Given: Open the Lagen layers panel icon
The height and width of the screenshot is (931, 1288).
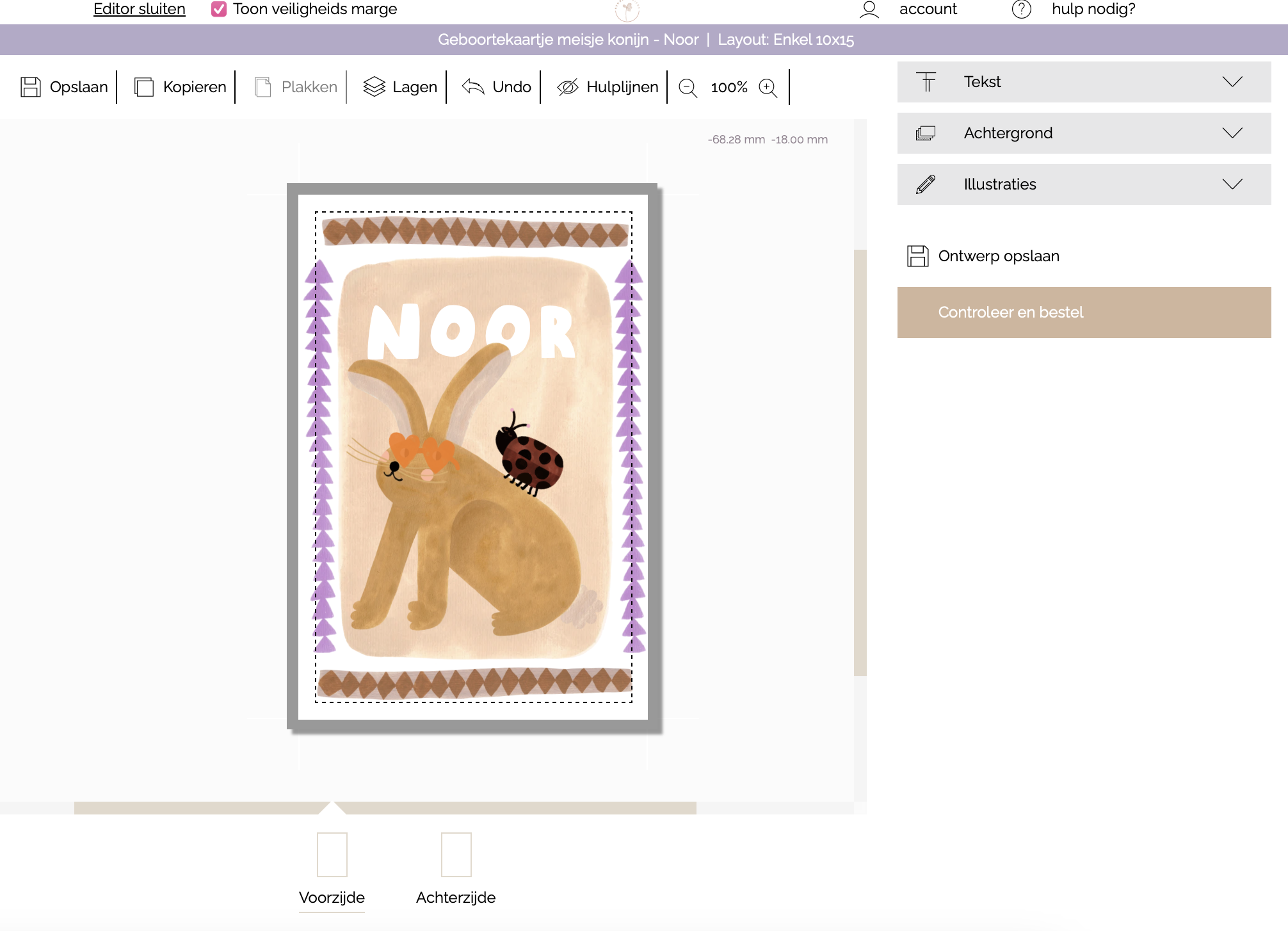Looking at the screenshot, I should pos(374,87).
